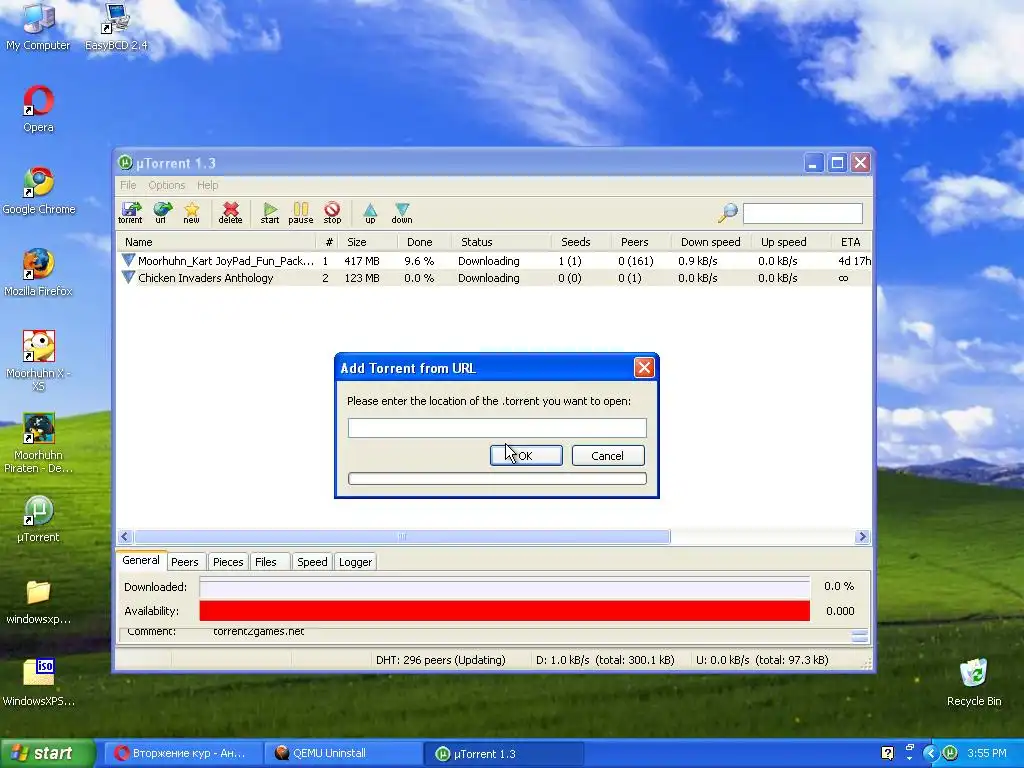Open My Computer desktop icon

(38, 27)
